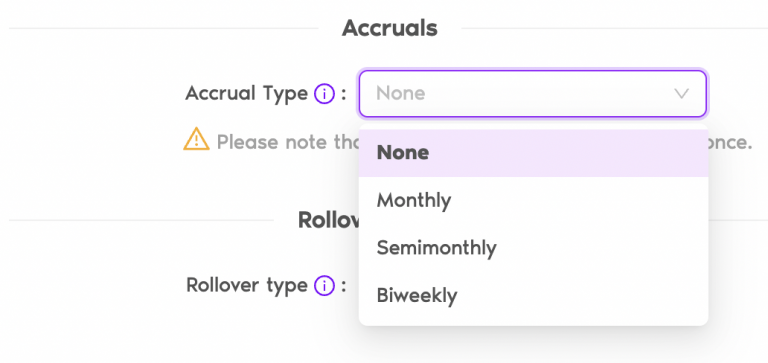Click the Accruals section heading
768x363 pixels.
(x=389, y=28)
